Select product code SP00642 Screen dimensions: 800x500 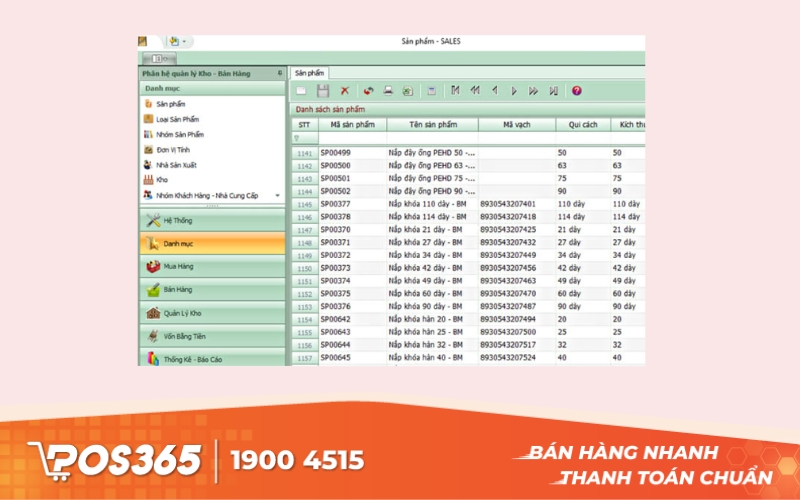point(335,319)
